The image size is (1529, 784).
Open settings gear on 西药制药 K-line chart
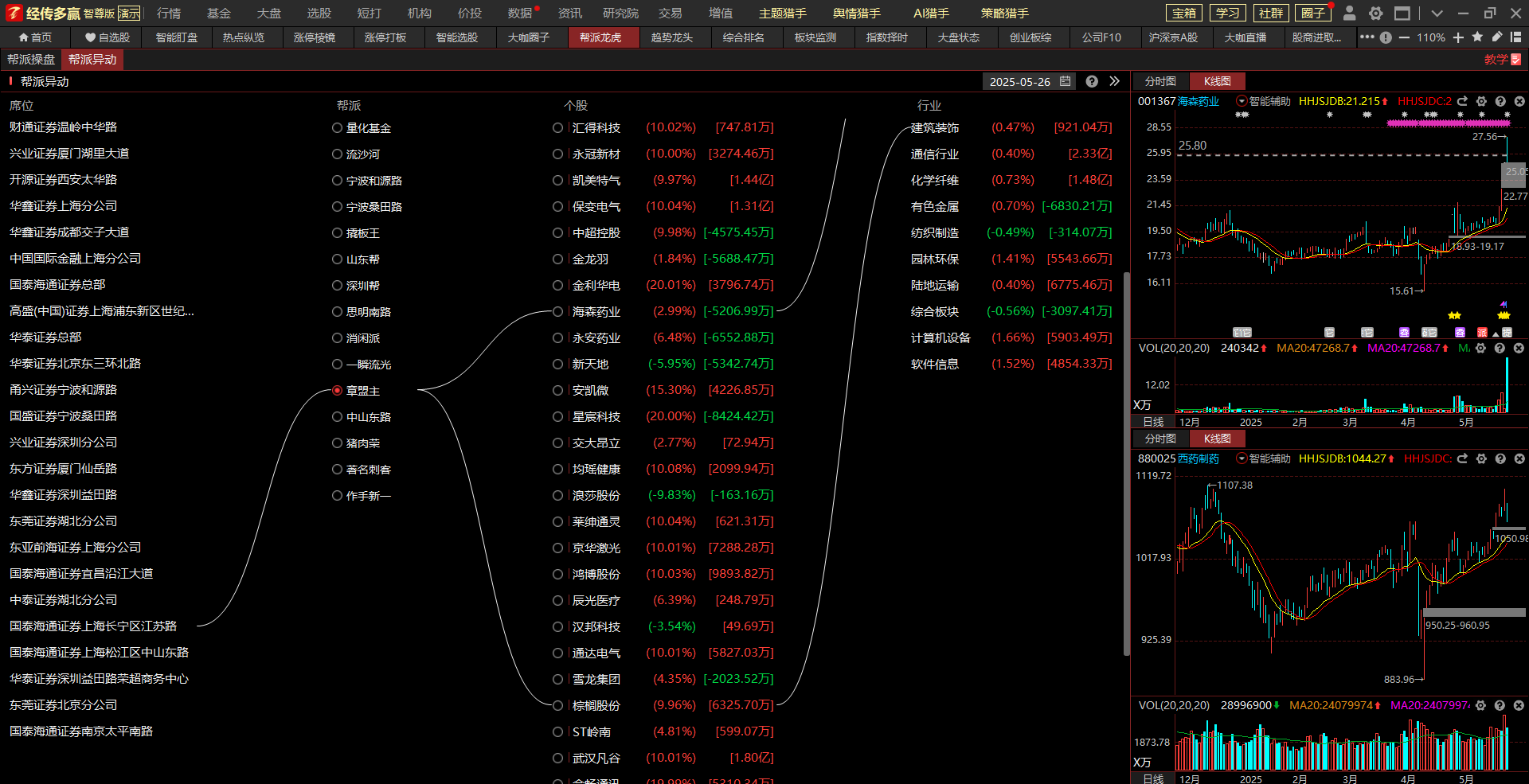(x=1481, y=458)
